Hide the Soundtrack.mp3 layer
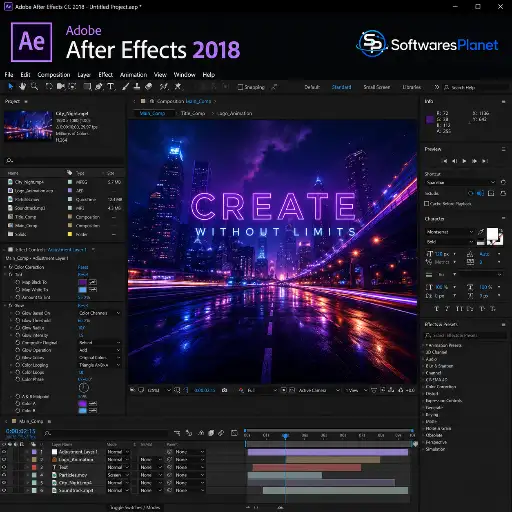Image resolution: width=512 pixels, height=512 pixels. click(x=4, y=490)
